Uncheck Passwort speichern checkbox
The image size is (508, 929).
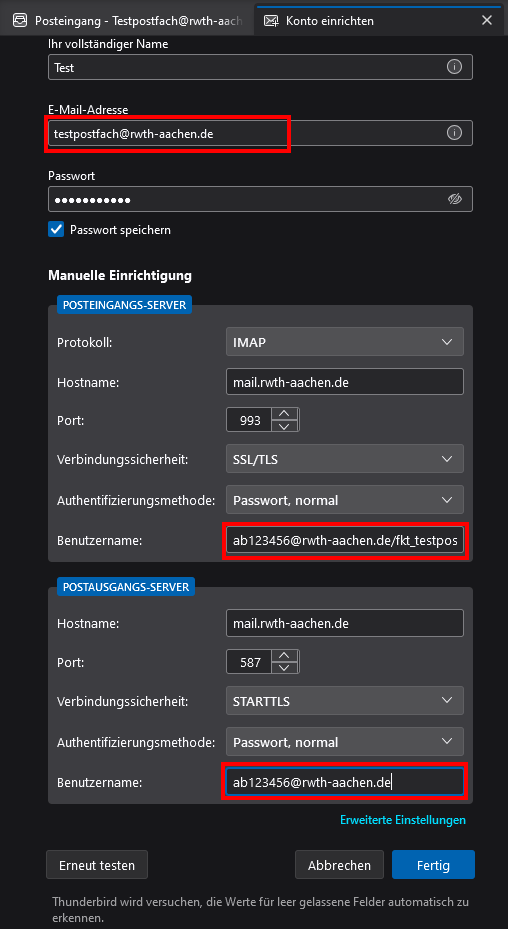coord(56,229)
